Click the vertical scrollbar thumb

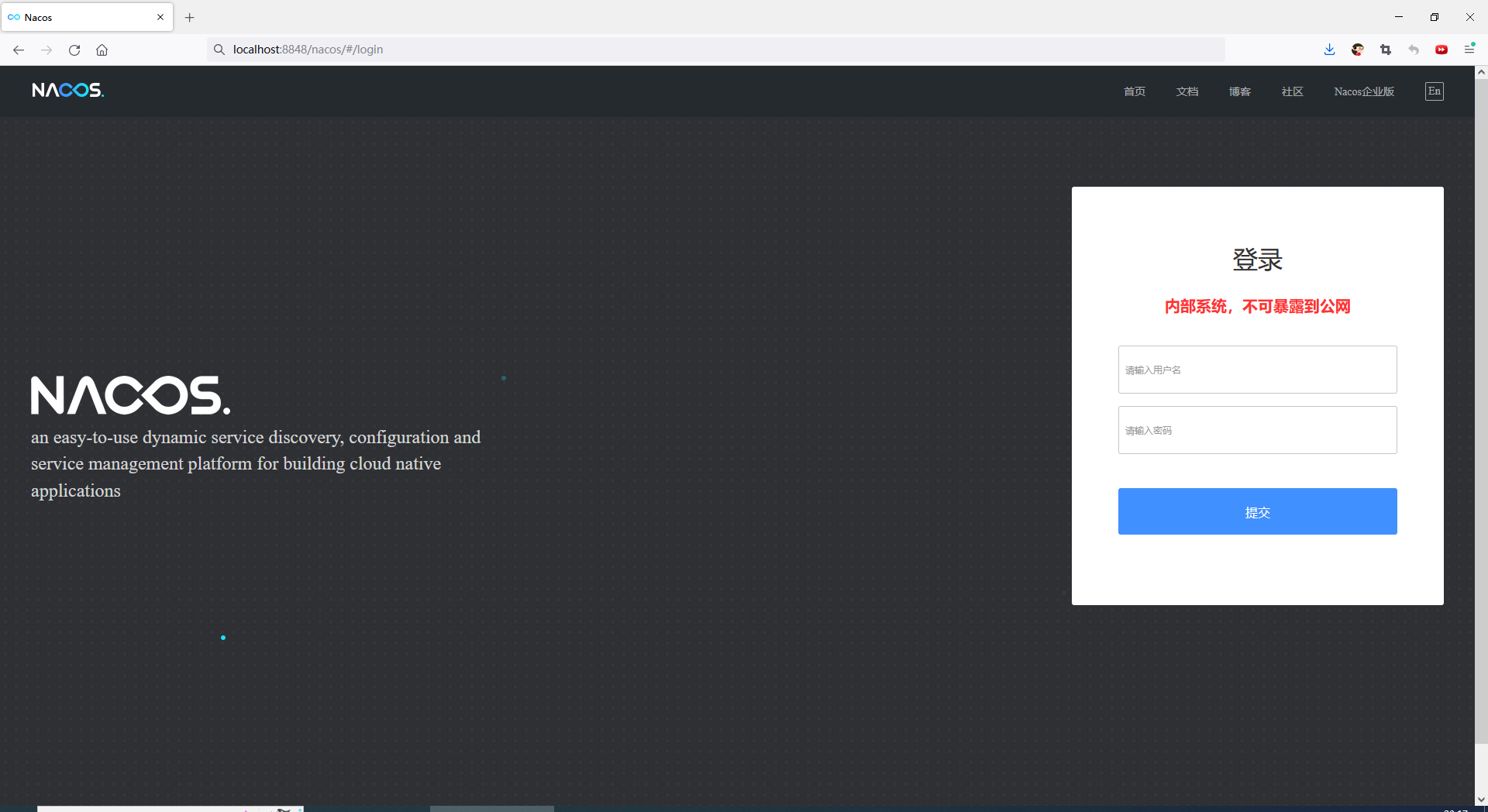pyautogui.click(x=1481, y=411)
